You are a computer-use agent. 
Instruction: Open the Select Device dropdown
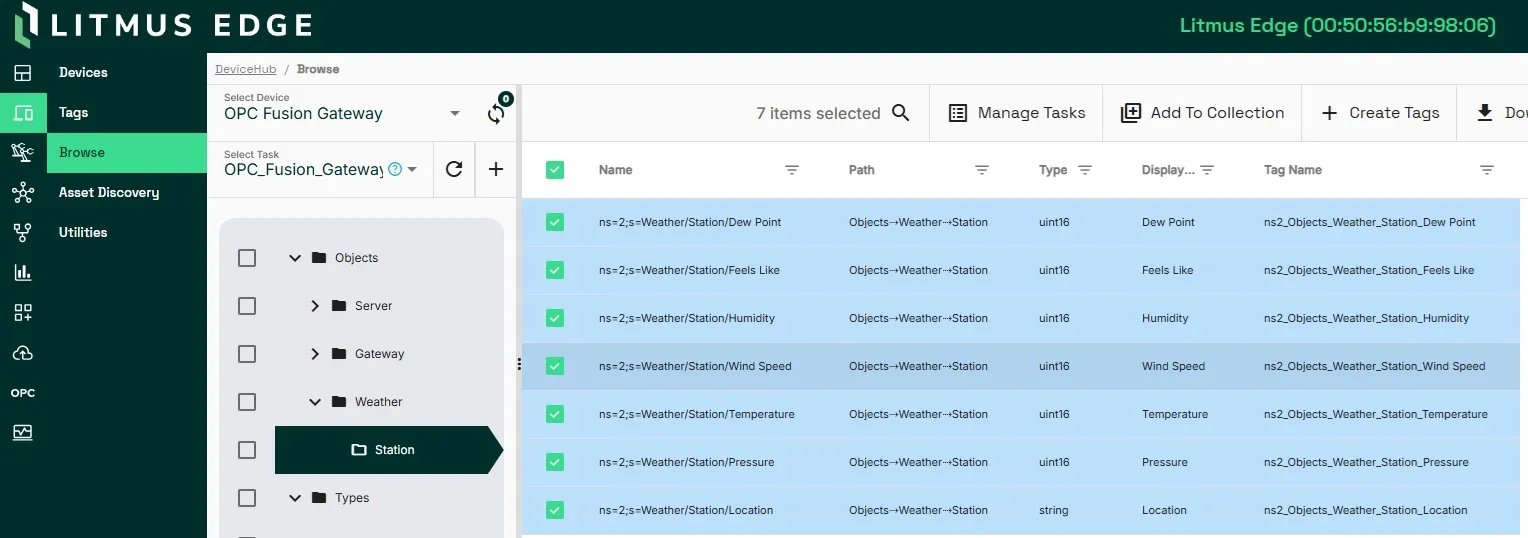pyautogui.click(x=343, y=113)
